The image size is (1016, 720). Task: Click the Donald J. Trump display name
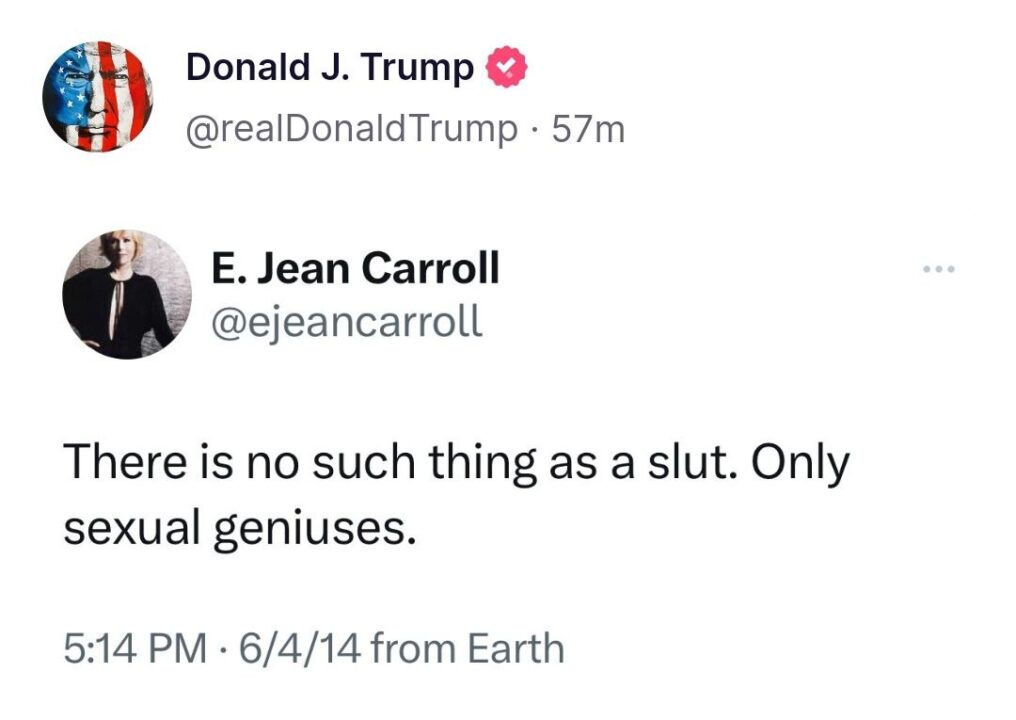coord(330,68)
